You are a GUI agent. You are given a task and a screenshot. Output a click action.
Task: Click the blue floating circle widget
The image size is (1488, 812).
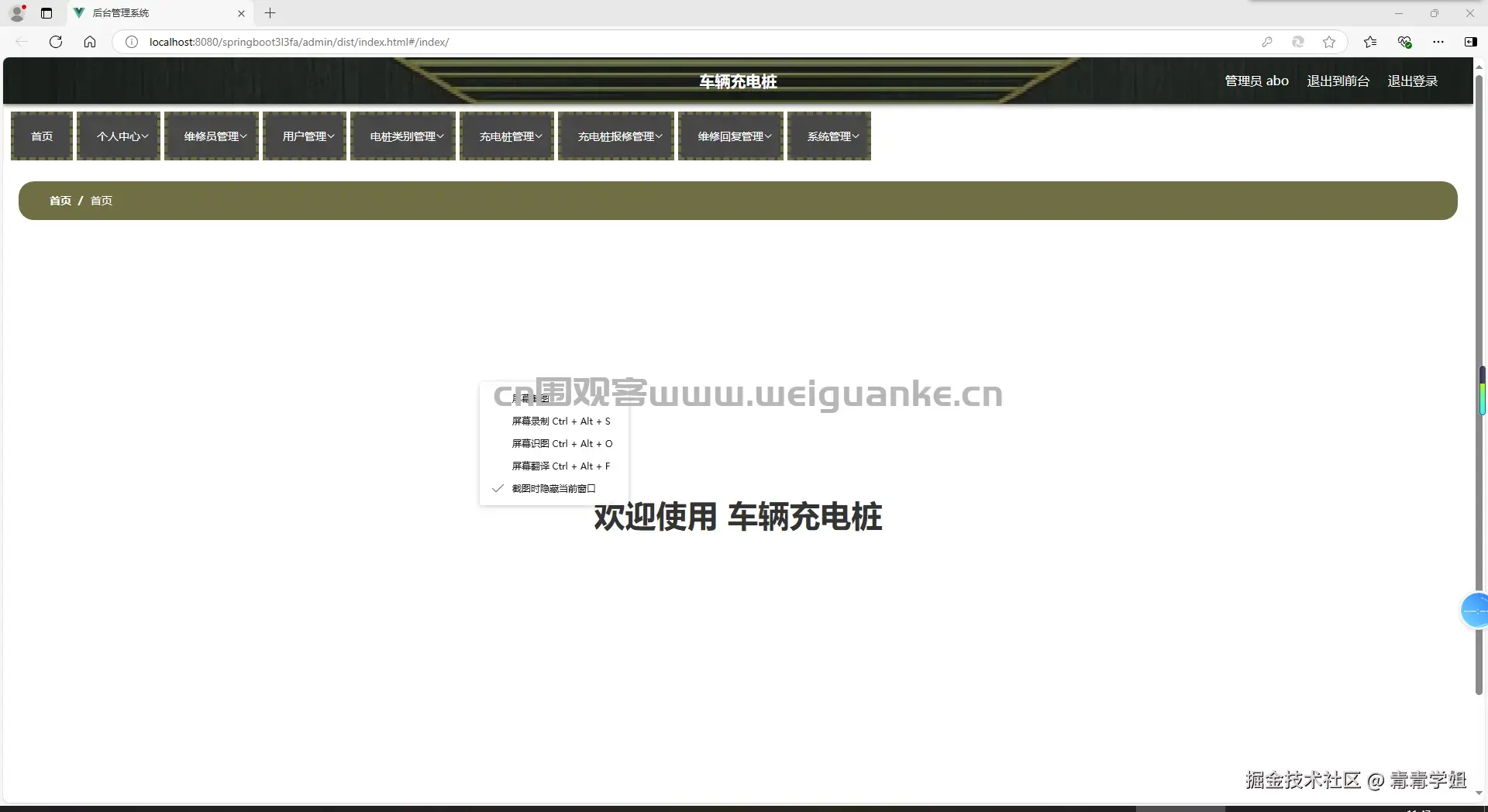(x=1474, y=611)
